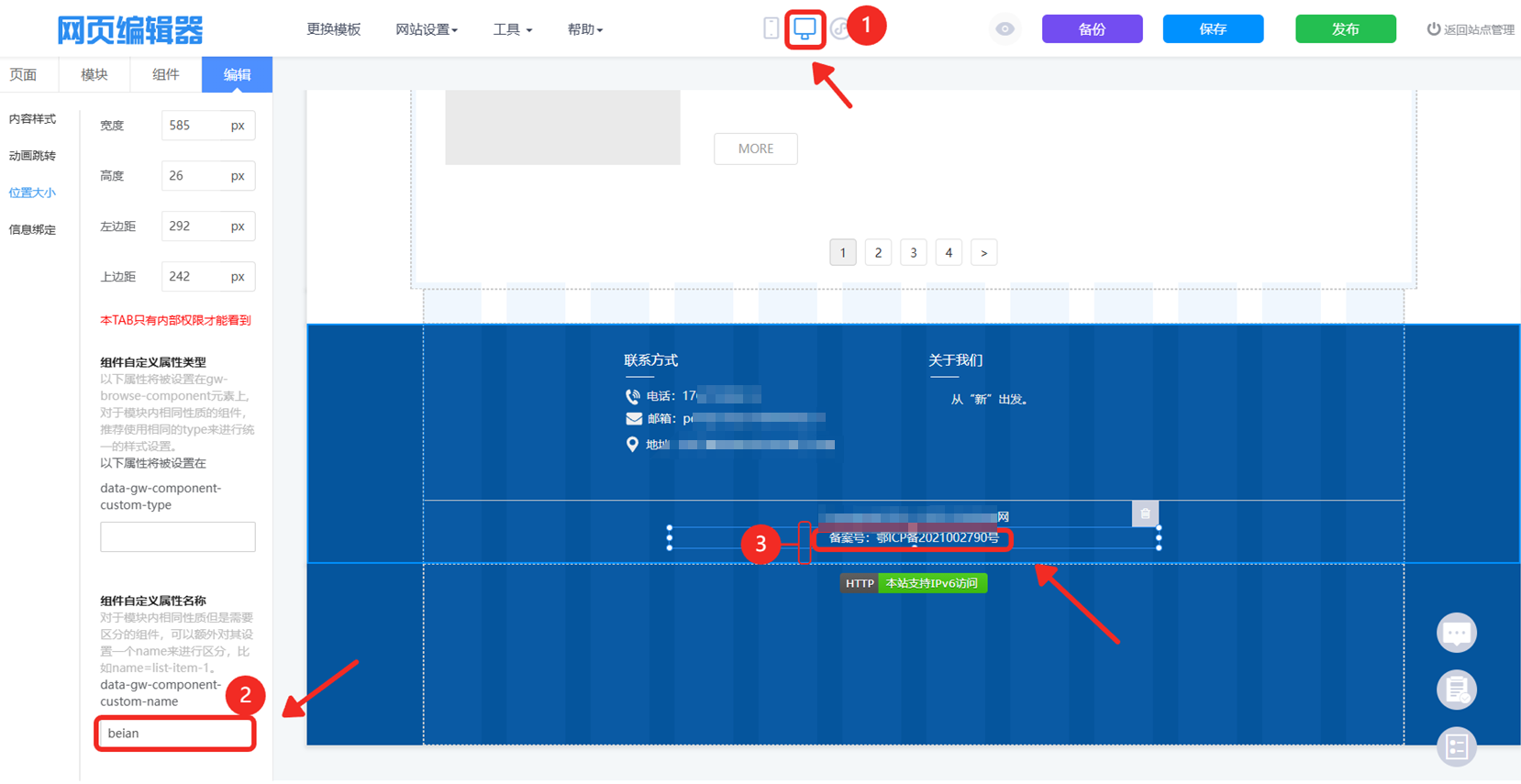Click the 网页编辑器 logo
This screenshot has height=784, width=1521.
click(130, 30)
